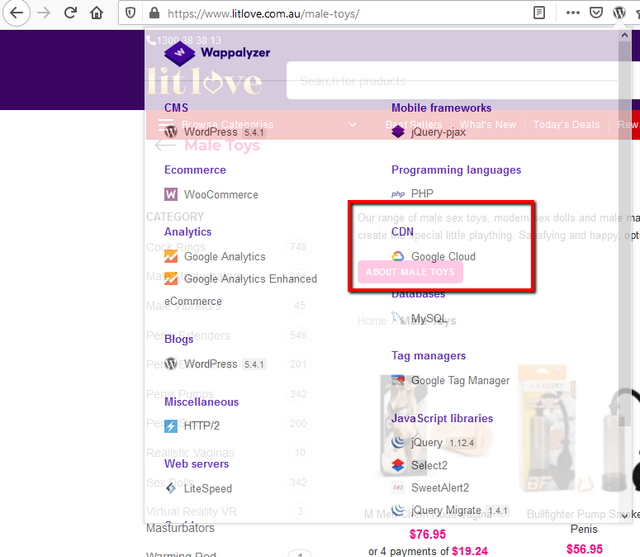Click the browser forward arrow
The height and width of the screenshot is (557, 640).
tap(43, 13)
